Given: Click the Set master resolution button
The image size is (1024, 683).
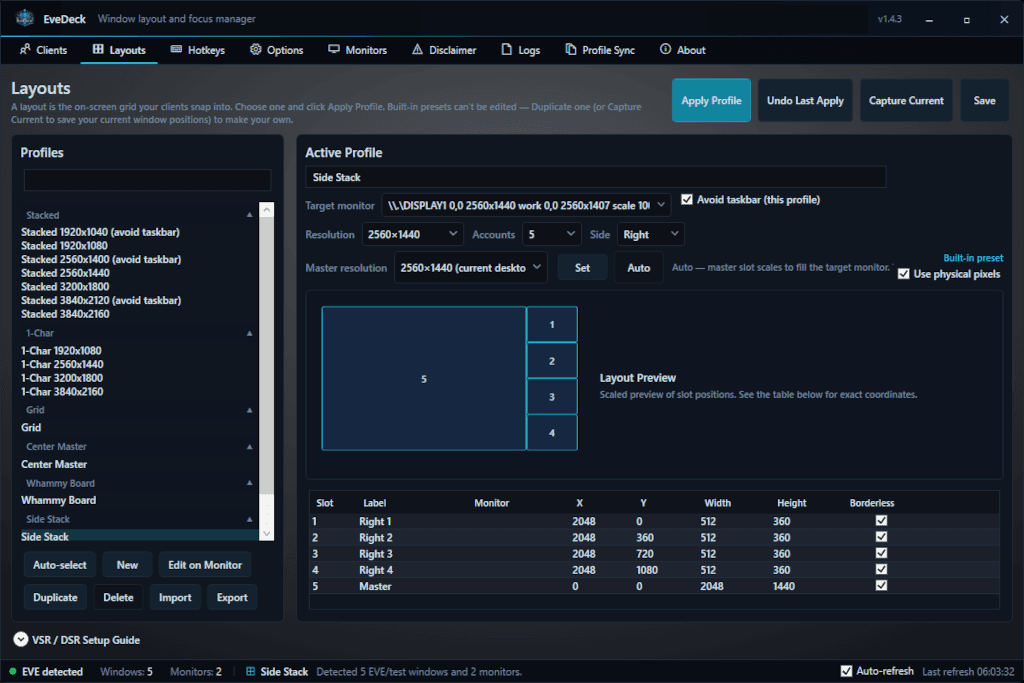Looking at the screenshot, I should point(582,268).
